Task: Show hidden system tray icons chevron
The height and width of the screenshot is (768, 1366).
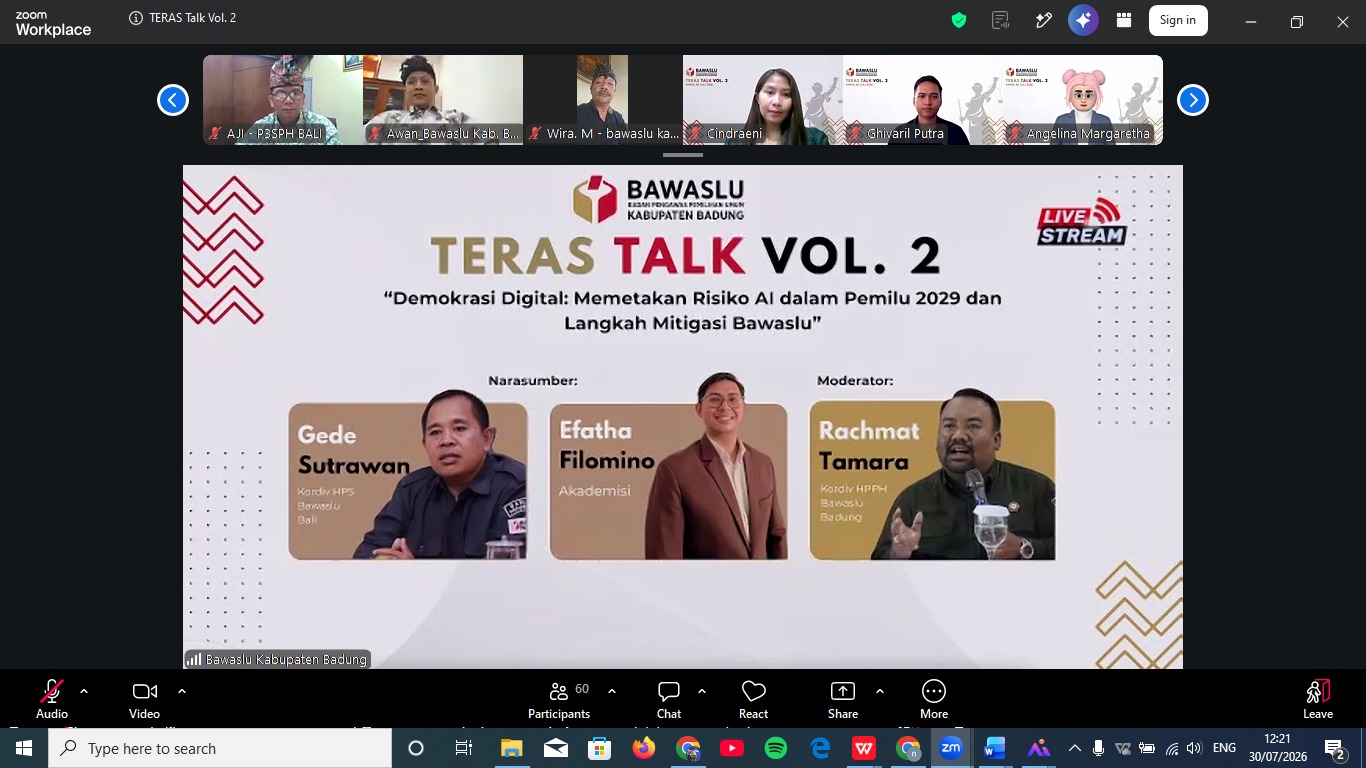Action: [1074, 748]
